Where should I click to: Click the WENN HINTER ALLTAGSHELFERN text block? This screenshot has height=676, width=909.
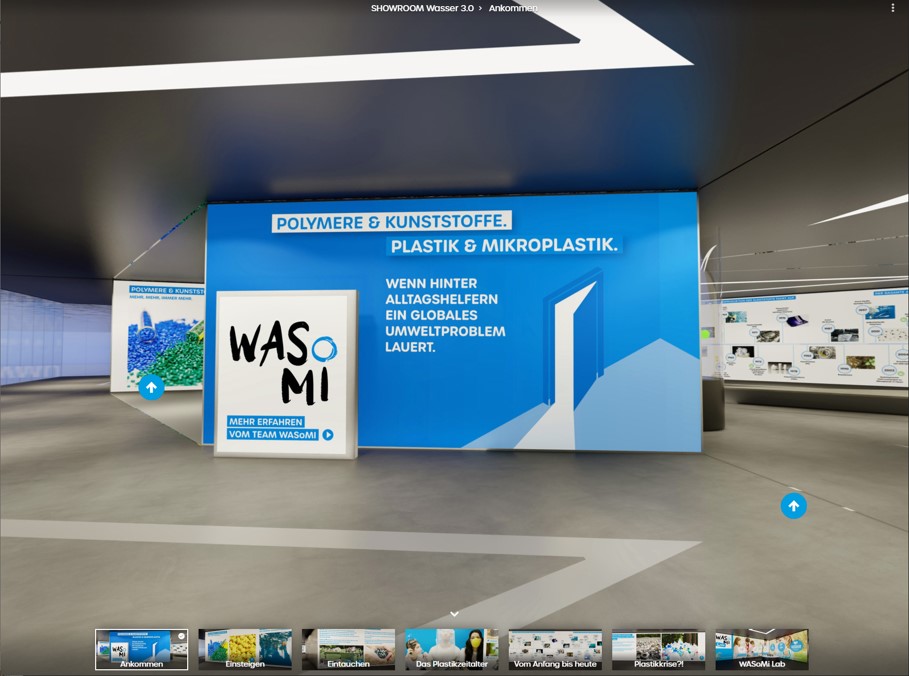coord(445,315)
